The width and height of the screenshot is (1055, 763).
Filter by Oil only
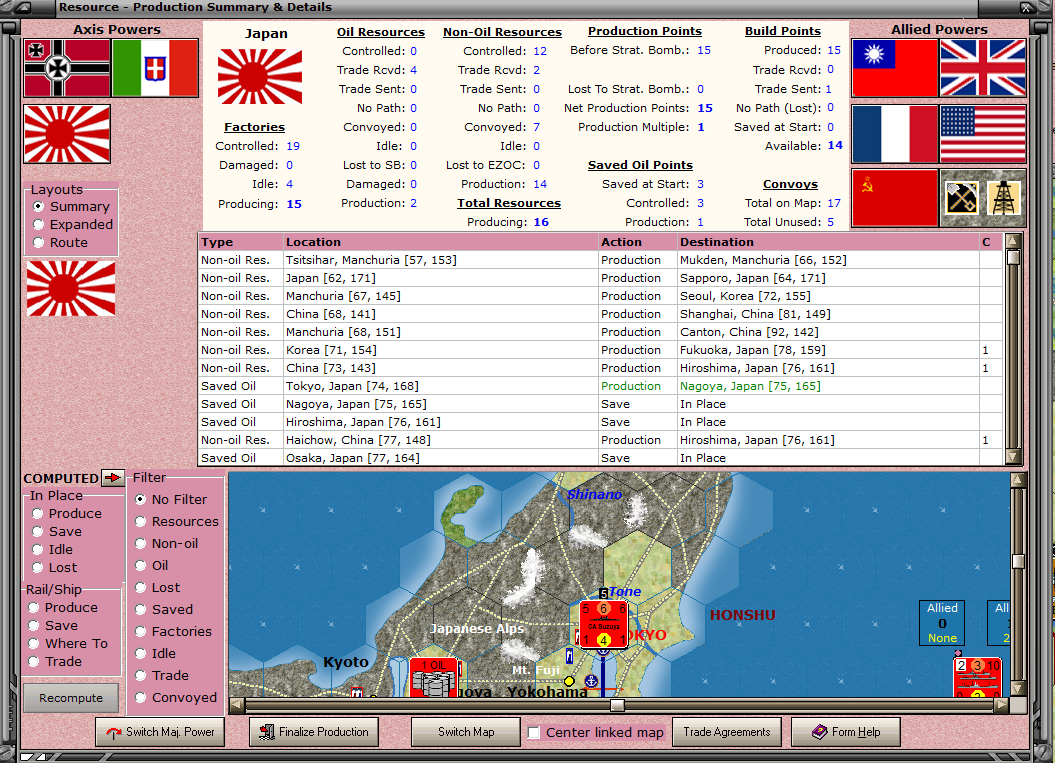click(x=141, y=565)
